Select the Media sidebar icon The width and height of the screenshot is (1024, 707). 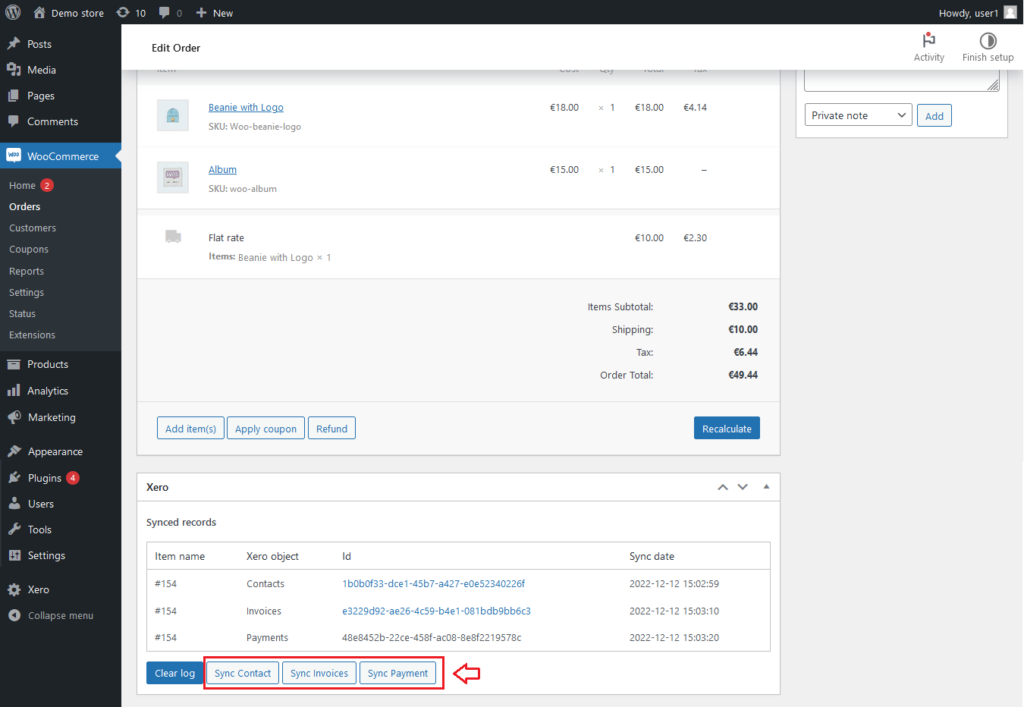point(15,67)
